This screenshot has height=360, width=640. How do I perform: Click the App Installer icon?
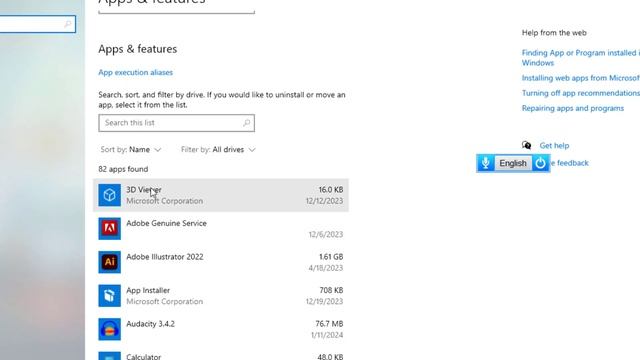(x=109, y=296)
